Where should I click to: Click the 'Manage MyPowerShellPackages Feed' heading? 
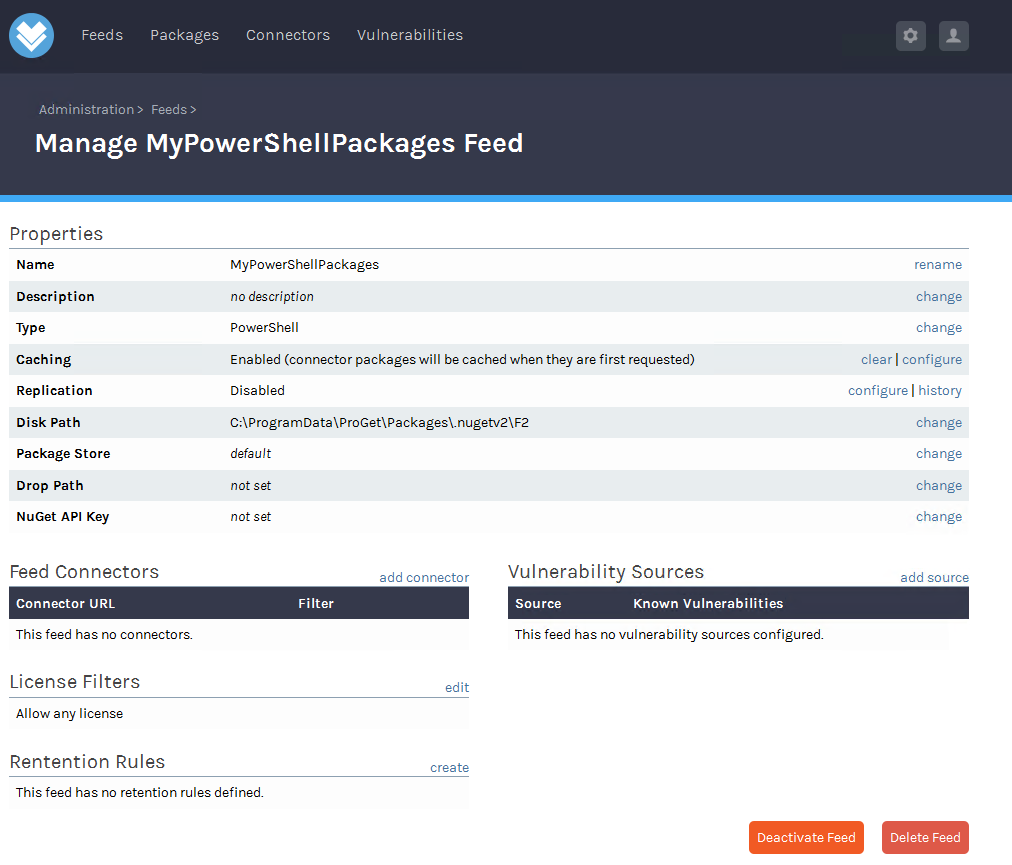[279, 143]
